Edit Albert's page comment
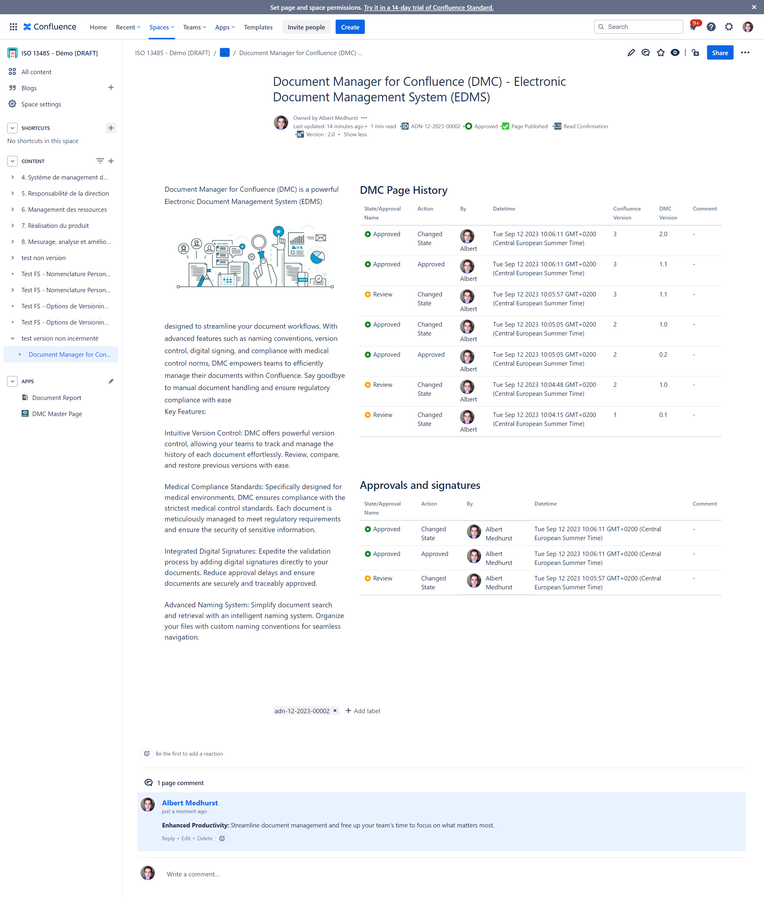 click(186, 839)
